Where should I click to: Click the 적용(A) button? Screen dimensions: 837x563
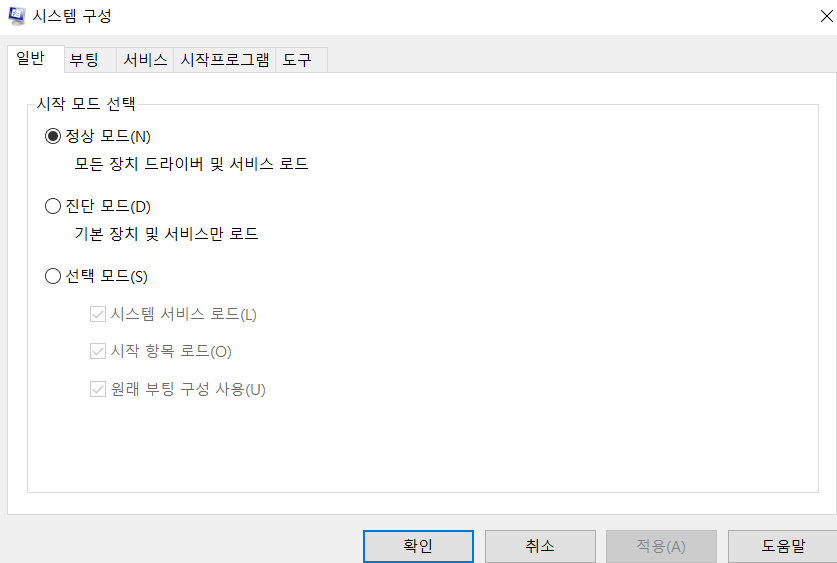(661, 546)
